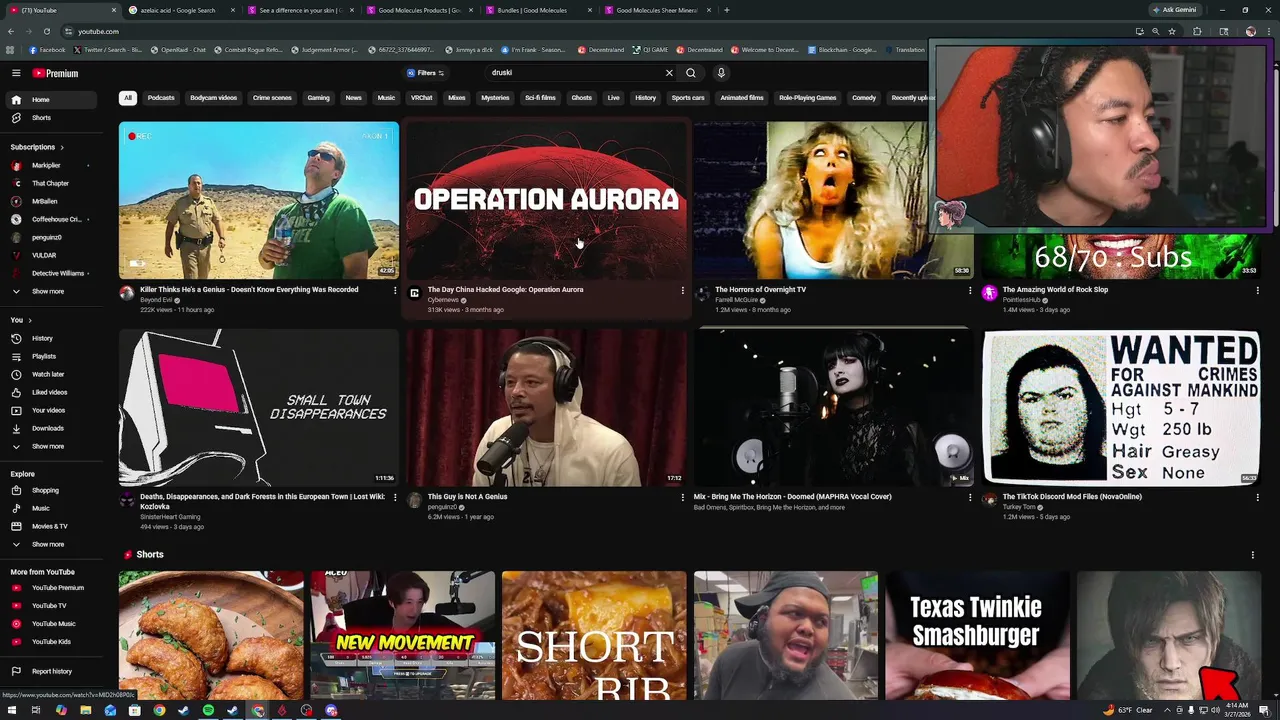The height and width of the screenshot is (720, 1280).
Task: Open The TikTok Discord Mod Files title
Action: (x=1072, y=496)
